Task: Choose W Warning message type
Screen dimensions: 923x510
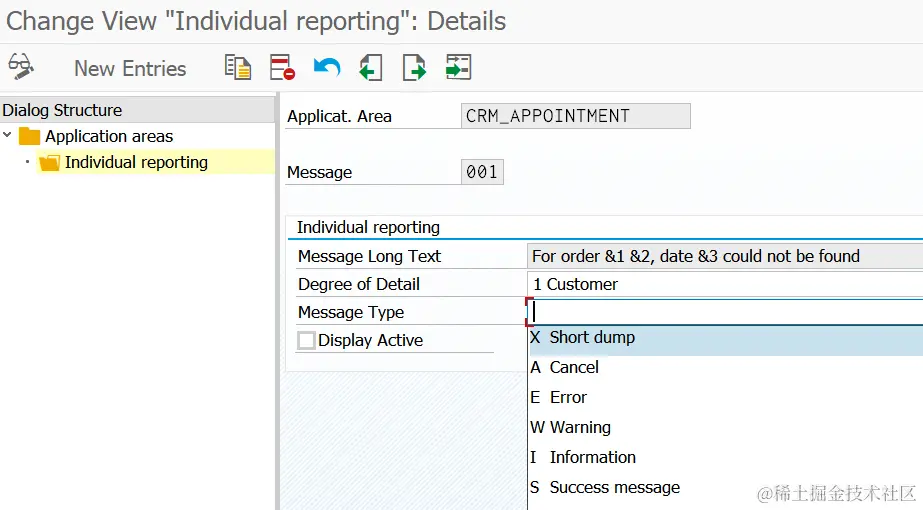Action: 726,428
